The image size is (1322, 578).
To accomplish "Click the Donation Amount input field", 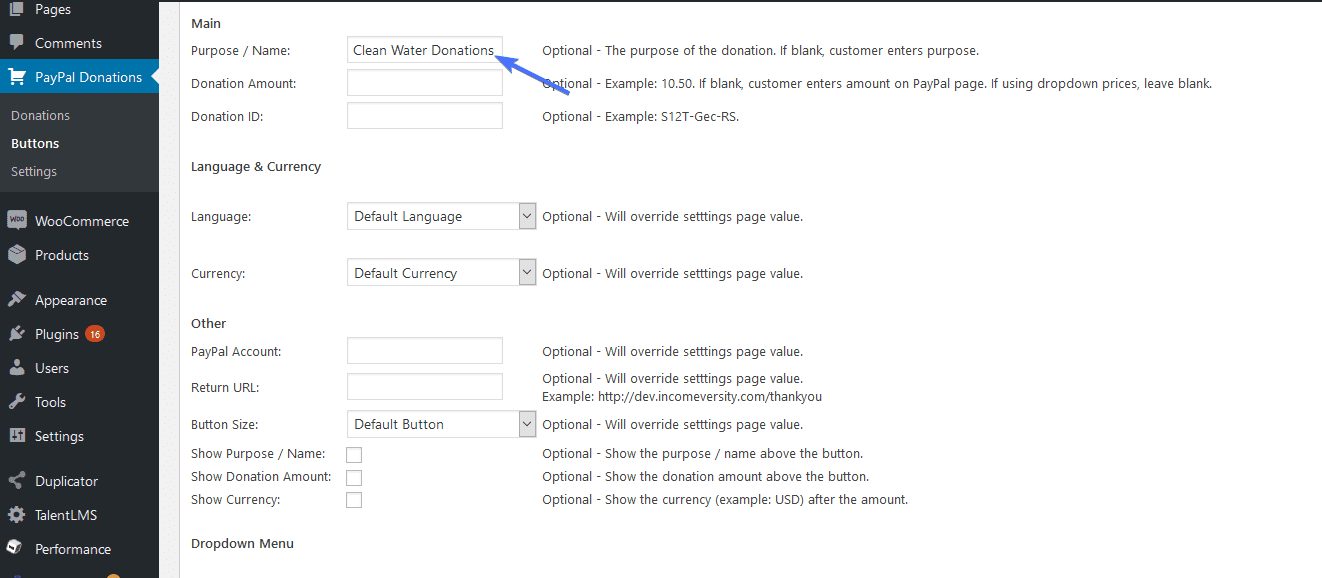I will (425, 83).
